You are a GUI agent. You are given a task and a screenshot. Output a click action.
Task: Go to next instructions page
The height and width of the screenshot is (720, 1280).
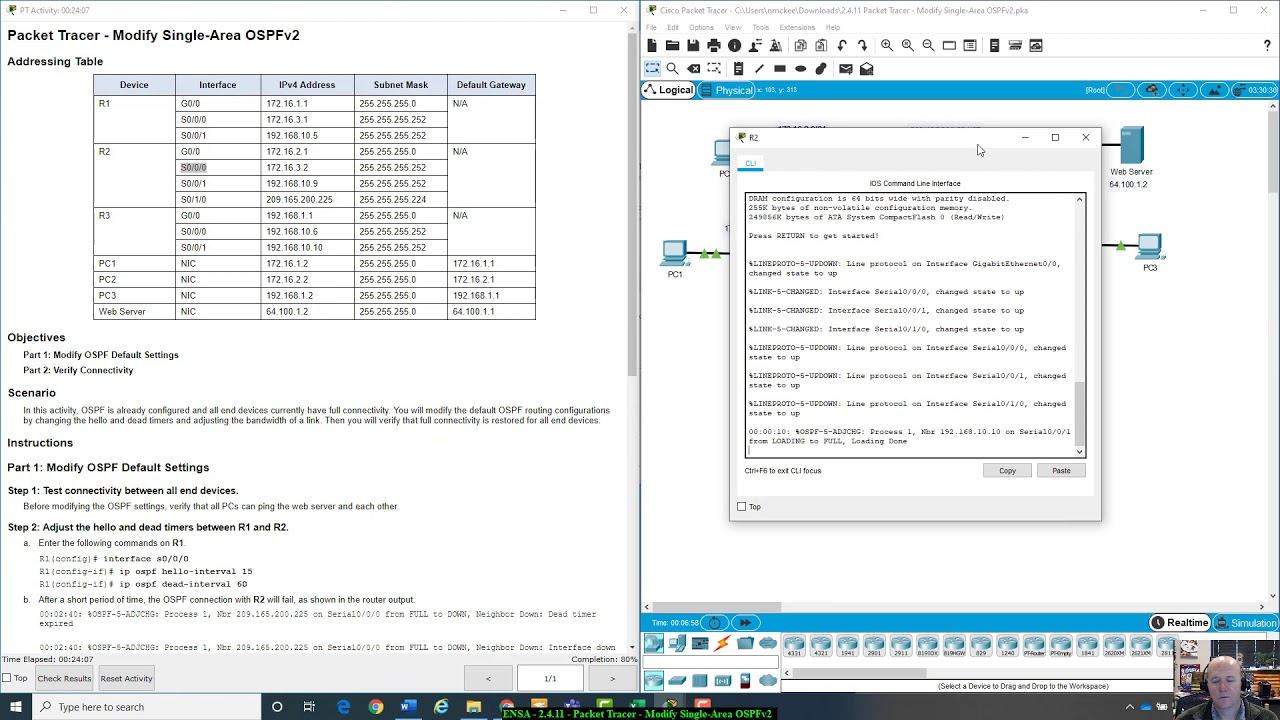pos(612,678)
